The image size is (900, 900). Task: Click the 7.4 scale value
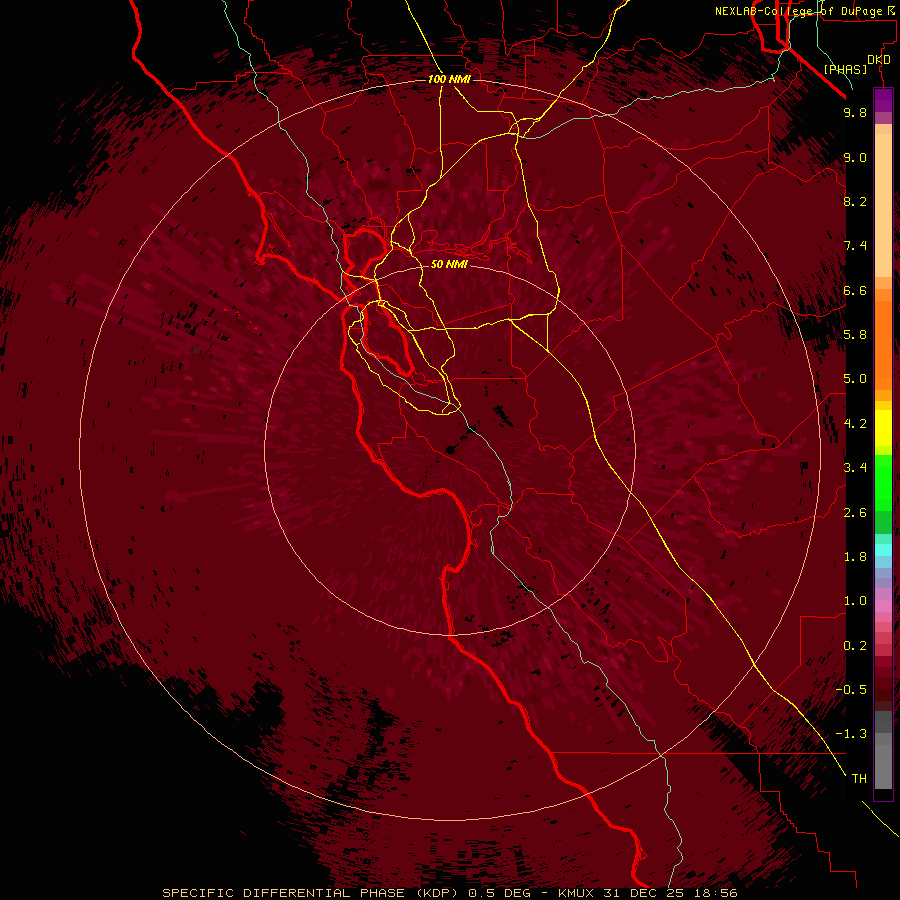[x=855, y=246]
